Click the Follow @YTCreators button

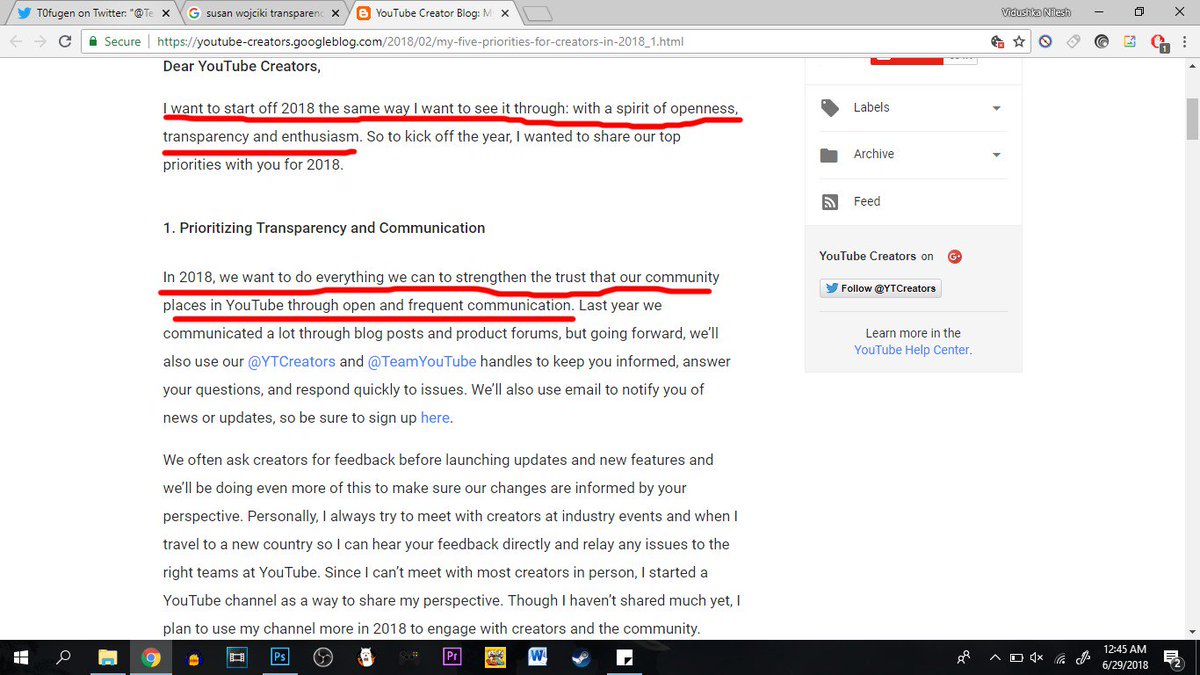click(x=880, y=288)
